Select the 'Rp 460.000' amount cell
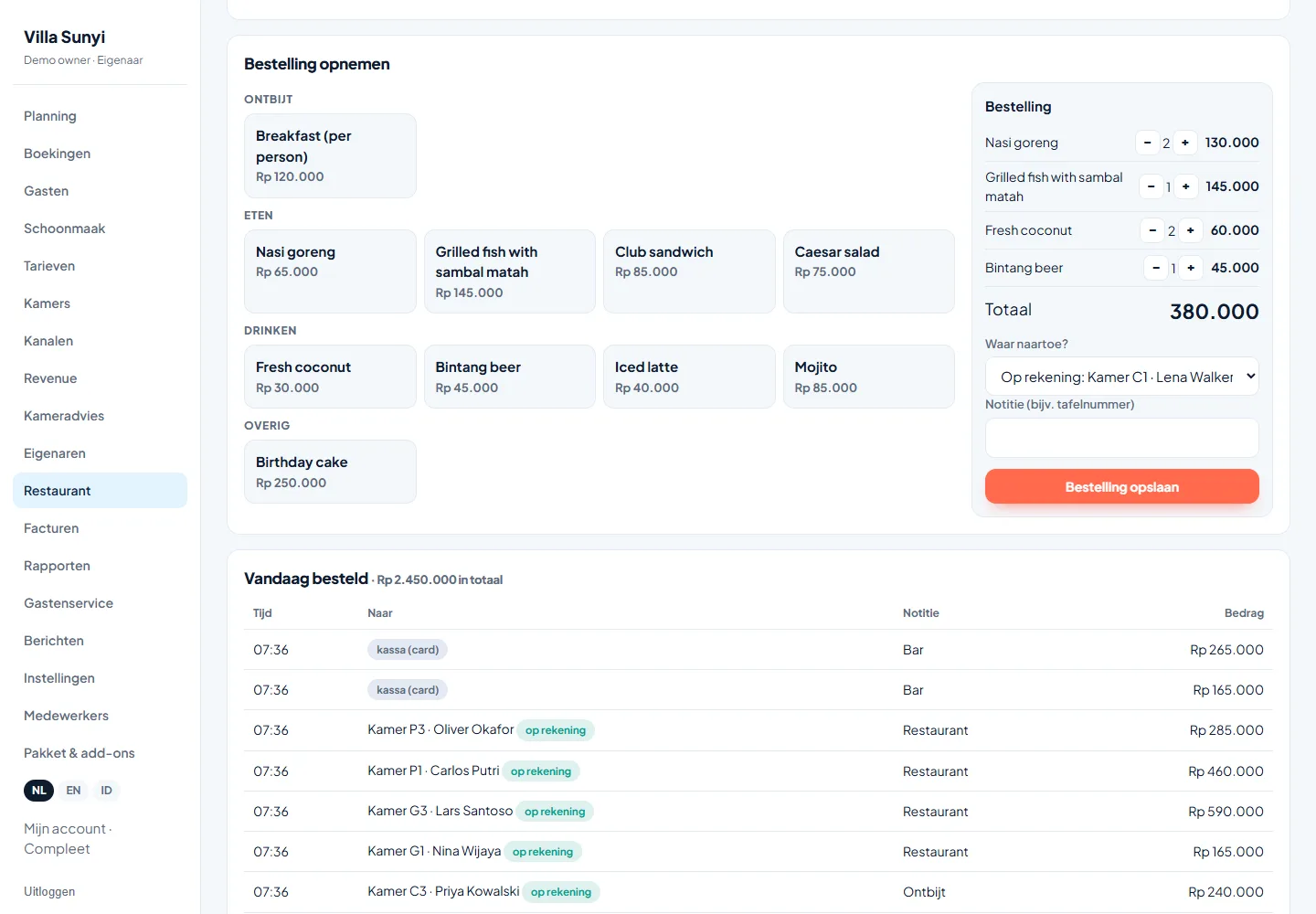The image size is (1316, 914). (x=1226, y=771)
